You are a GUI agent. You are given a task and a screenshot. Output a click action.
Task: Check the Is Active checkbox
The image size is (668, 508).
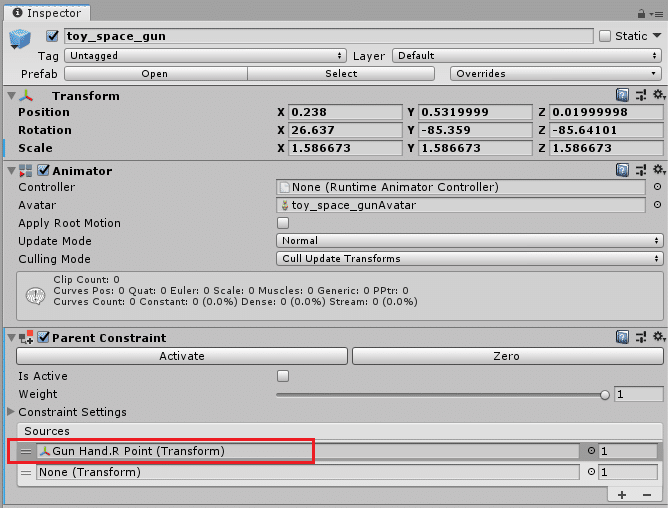click(283, 376)
